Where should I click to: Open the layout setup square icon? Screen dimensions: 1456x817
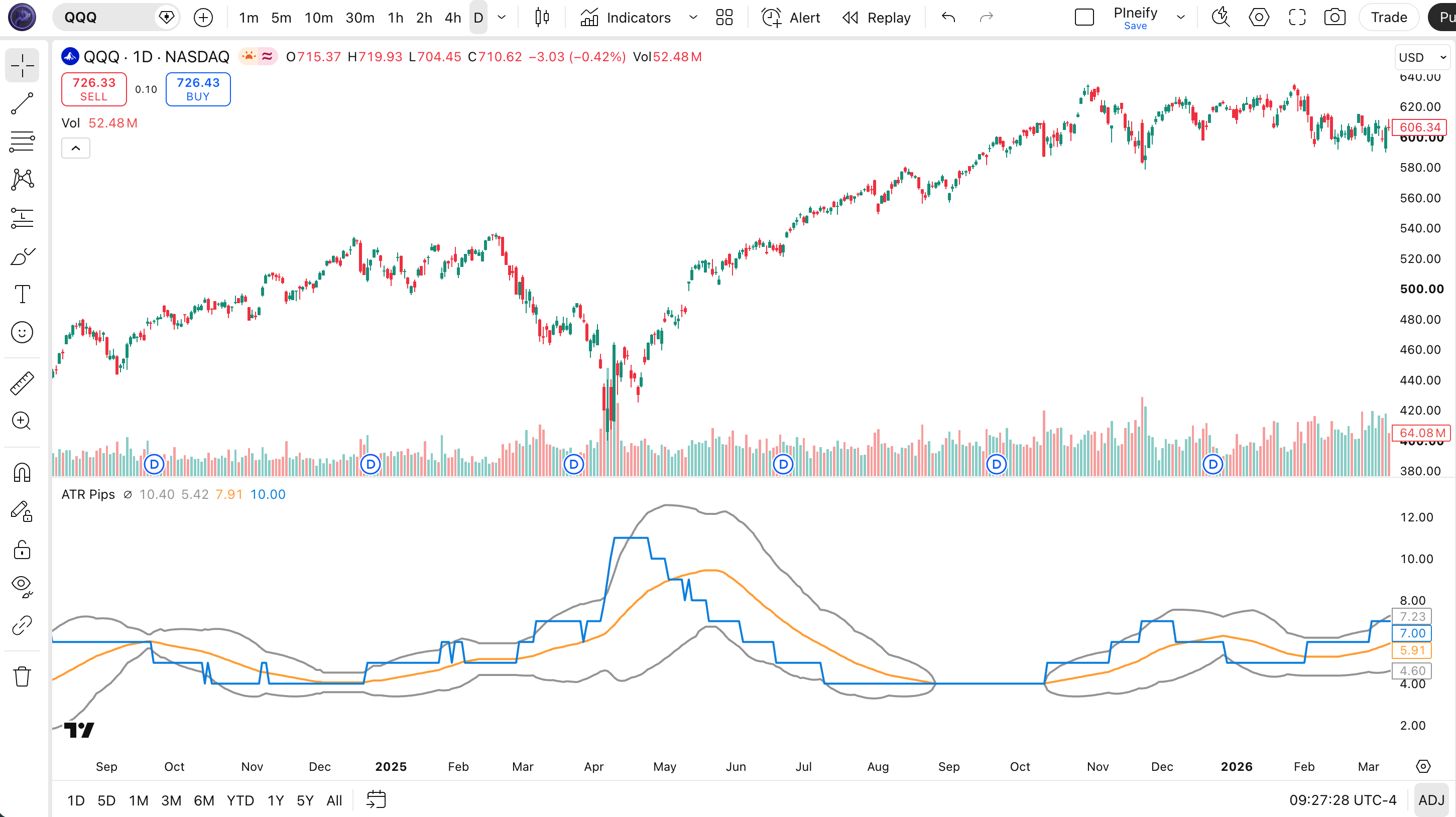coord(1084,18)
